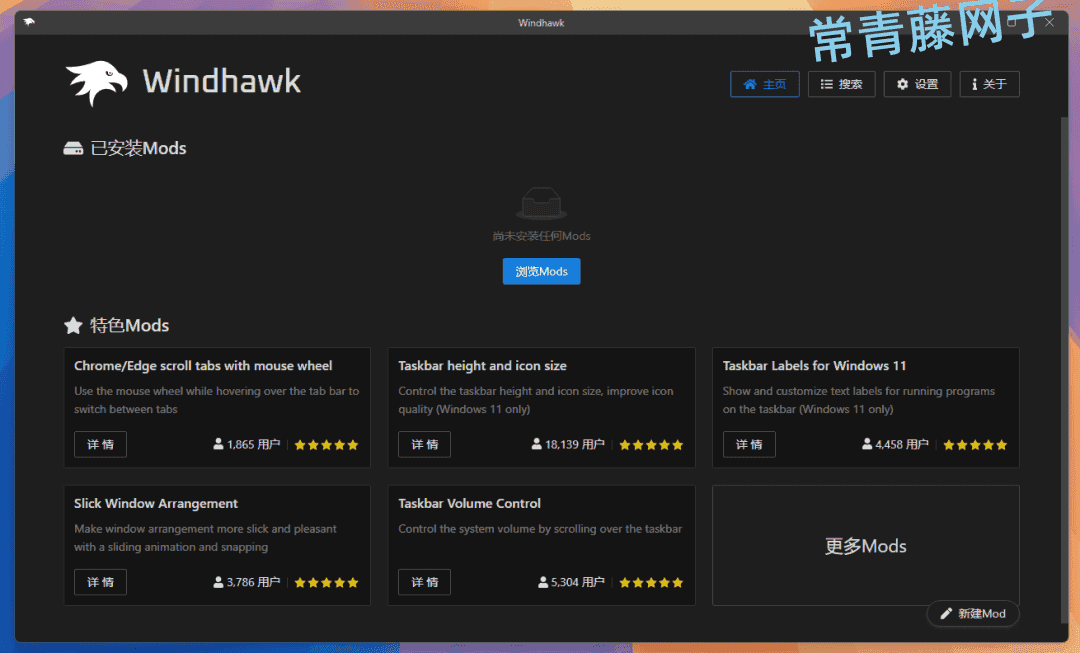Viewport: 1080px width, 653px height.
Task: Open details for Taskbar Labels for Windows 11
Action: click(749, 444)
